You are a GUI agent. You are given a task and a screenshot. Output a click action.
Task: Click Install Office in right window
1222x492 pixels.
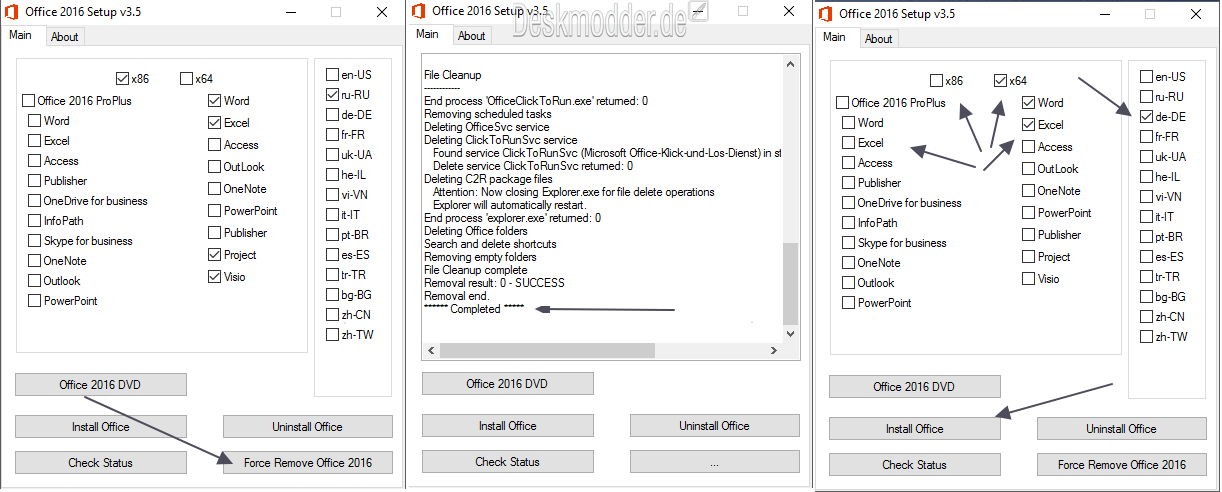click(915, 429)
